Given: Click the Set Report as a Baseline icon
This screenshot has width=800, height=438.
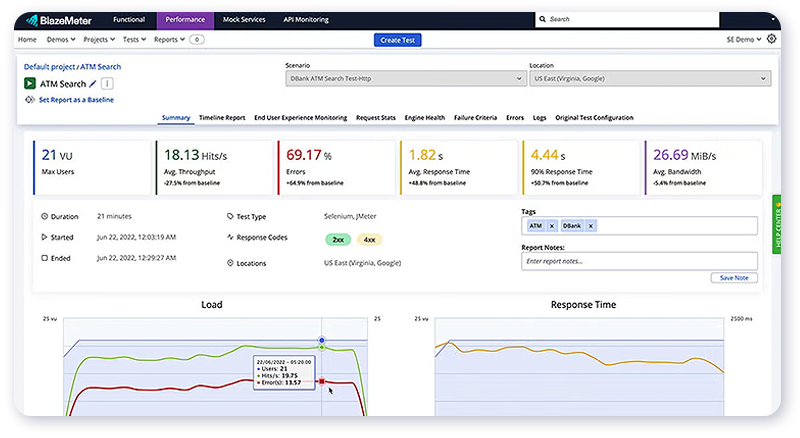Looking at the screenshot, I should click(30, 100).
